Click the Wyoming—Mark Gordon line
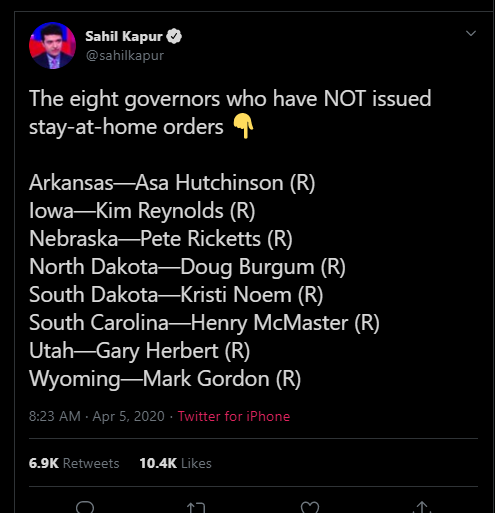This screenshot has width=495, height=513. point(165,379)
